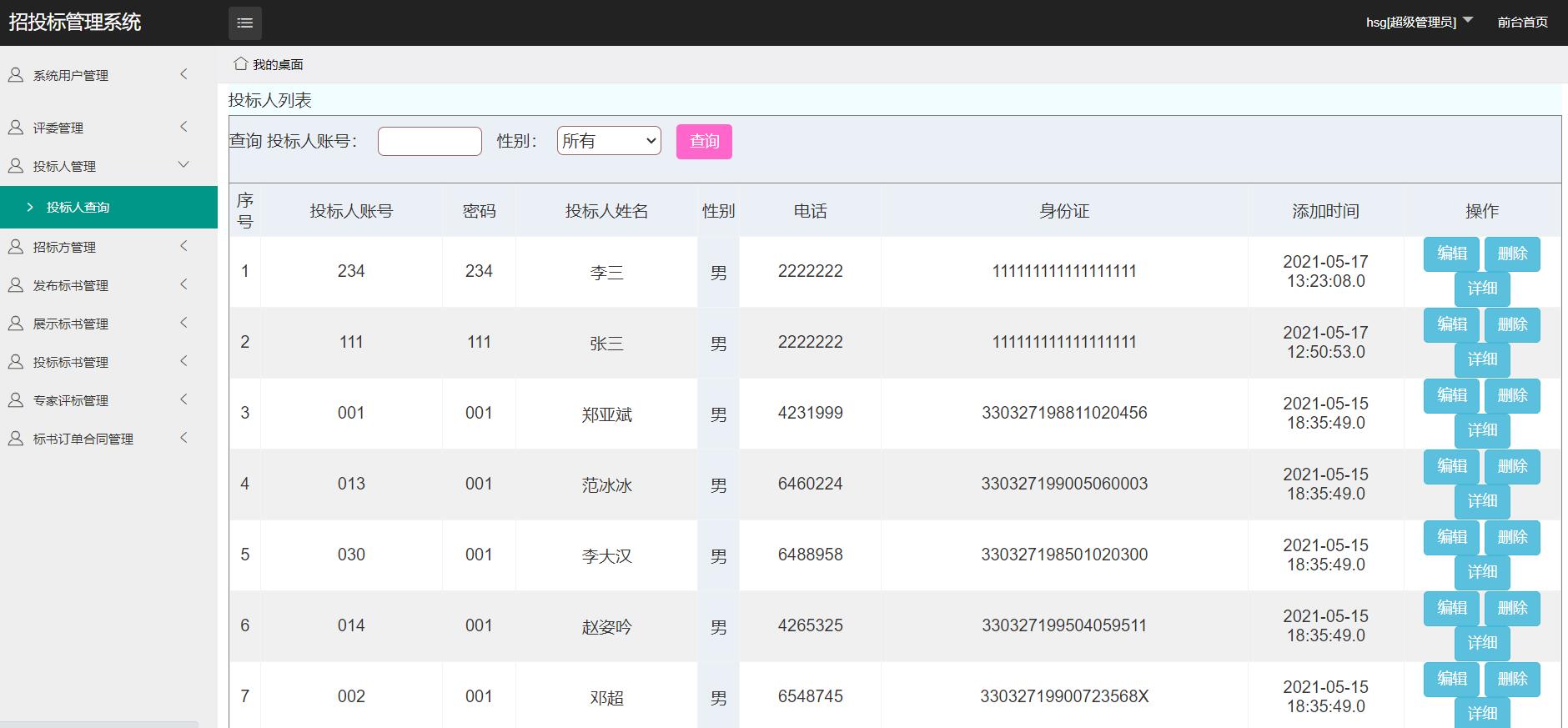1568x728 pixels.
Task: Click the name cell 赵姿吟
Action: click(606, 626)
